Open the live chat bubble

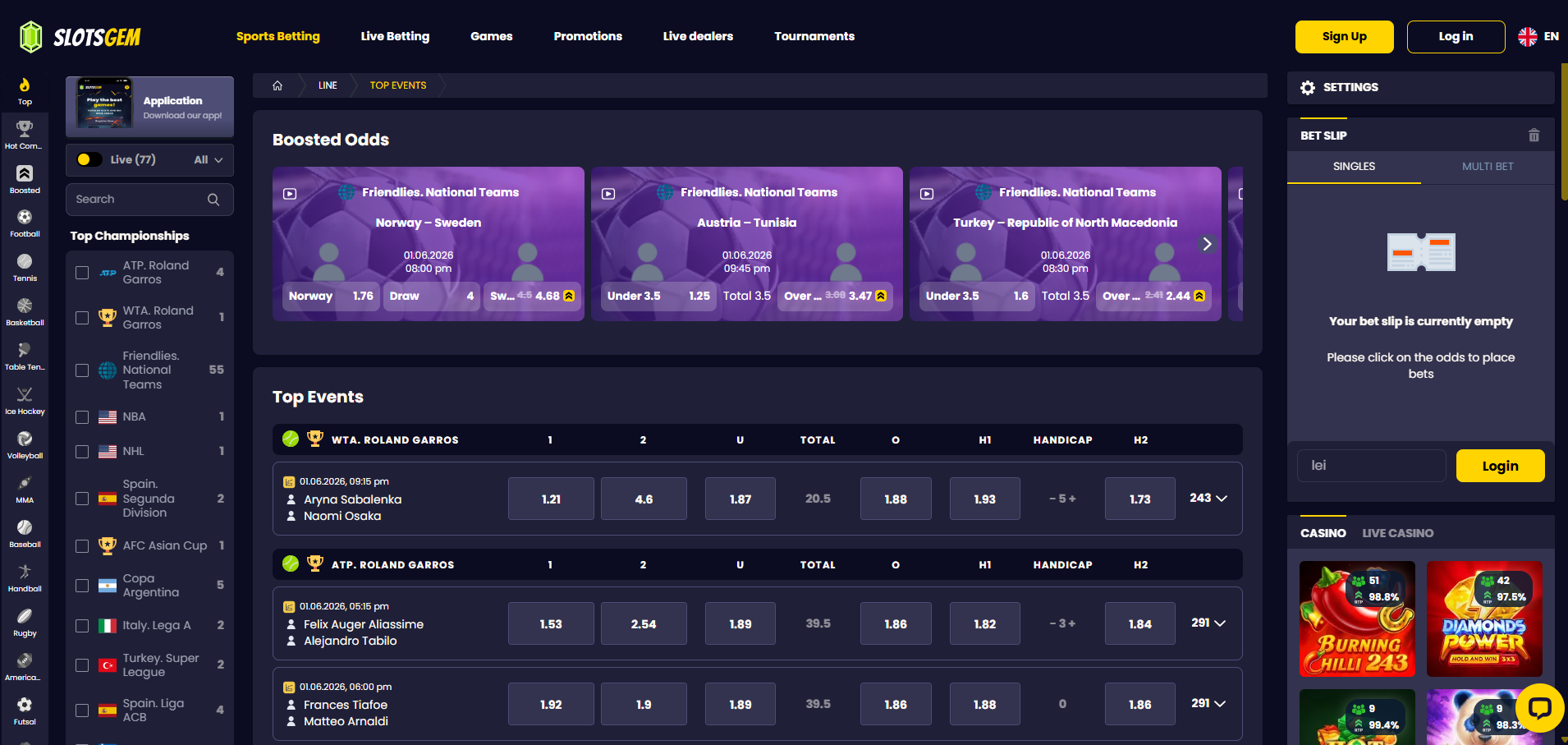click(1539, 707)
